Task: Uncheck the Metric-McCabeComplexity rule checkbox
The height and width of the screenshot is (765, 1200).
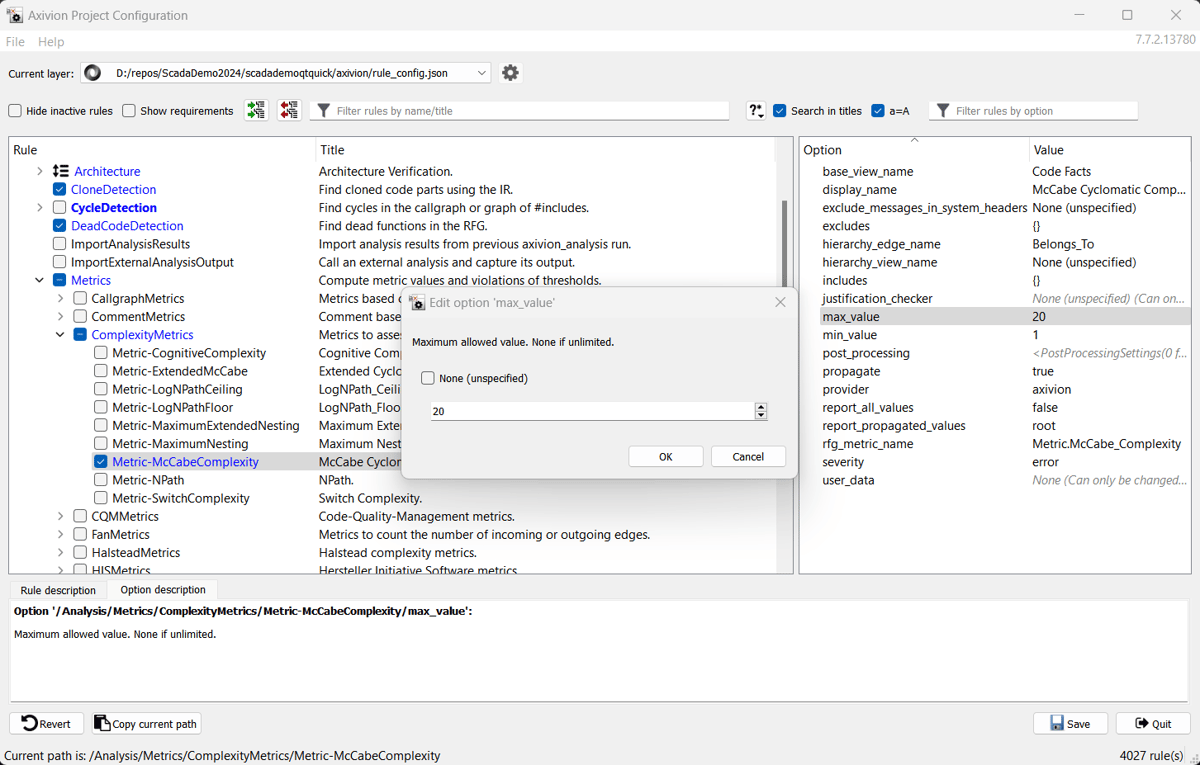Action: pyautogui.click(x=101, y=462)
